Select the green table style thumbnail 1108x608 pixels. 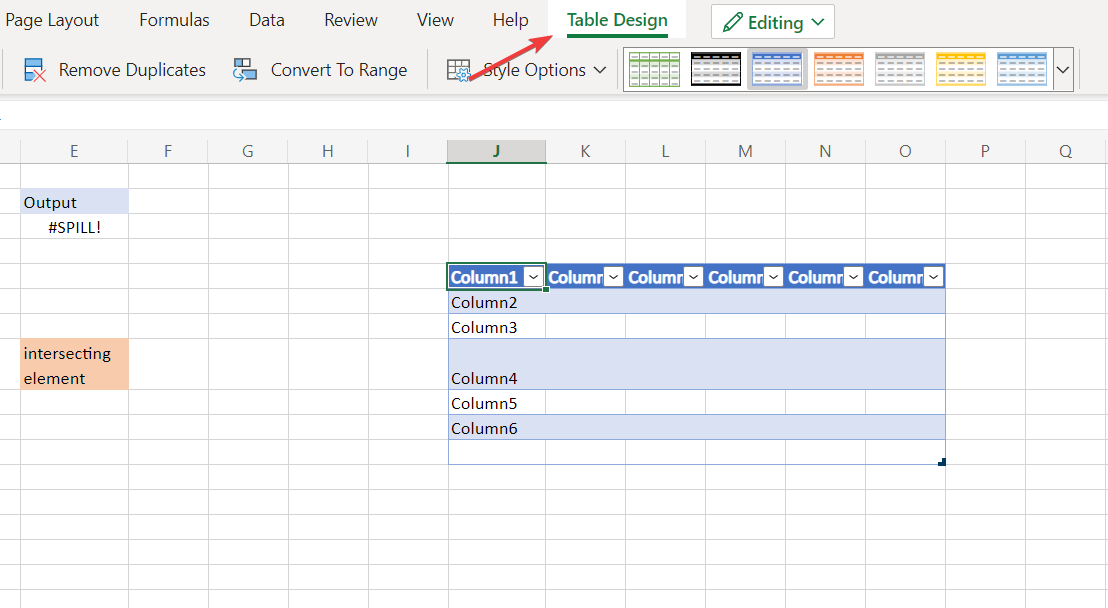[654, 69]
